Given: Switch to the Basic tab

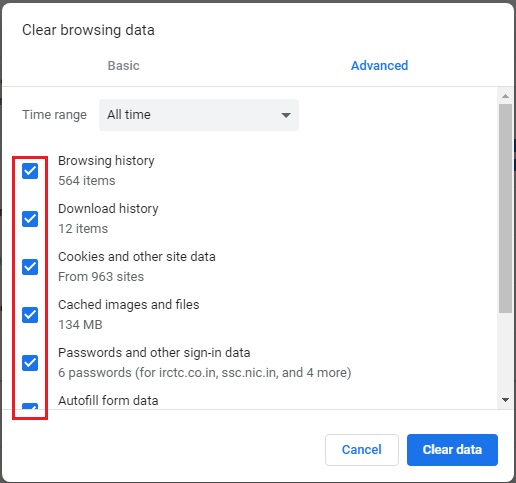Looking at the screenshot, I should pos(123,66).
